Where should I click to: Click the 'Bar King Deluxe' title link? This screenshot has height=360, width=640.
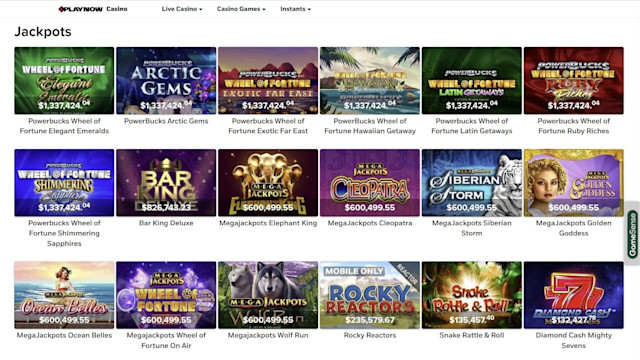point(166,223)
